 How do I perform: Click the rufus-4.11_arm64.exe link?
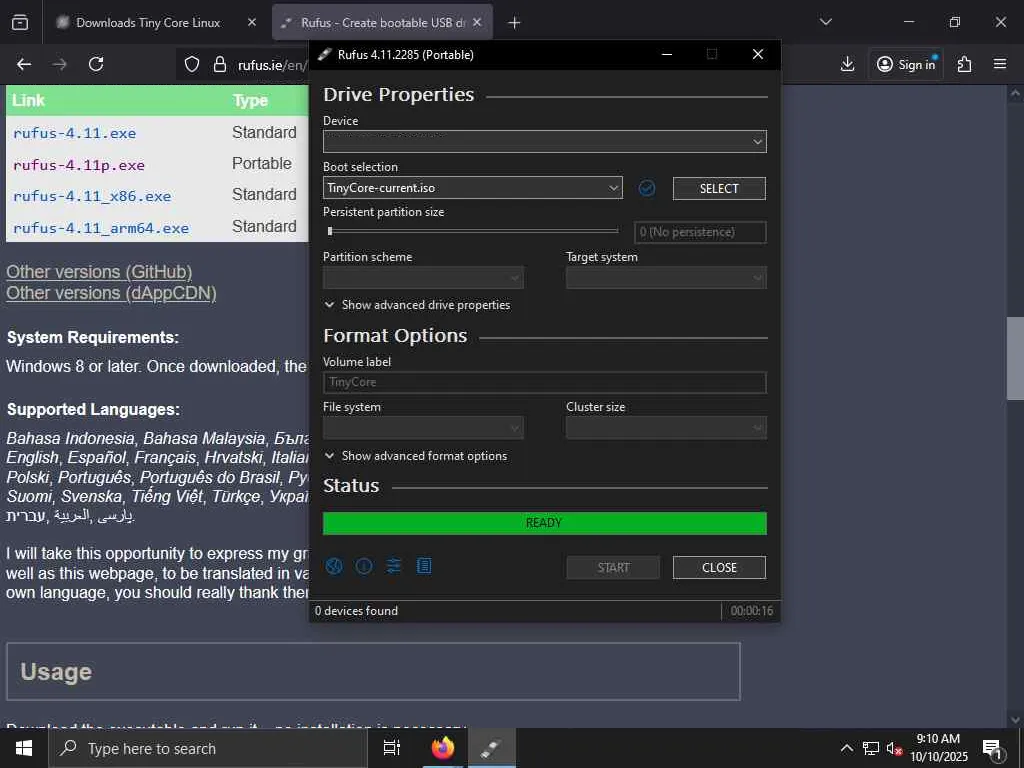click(101, 228)
